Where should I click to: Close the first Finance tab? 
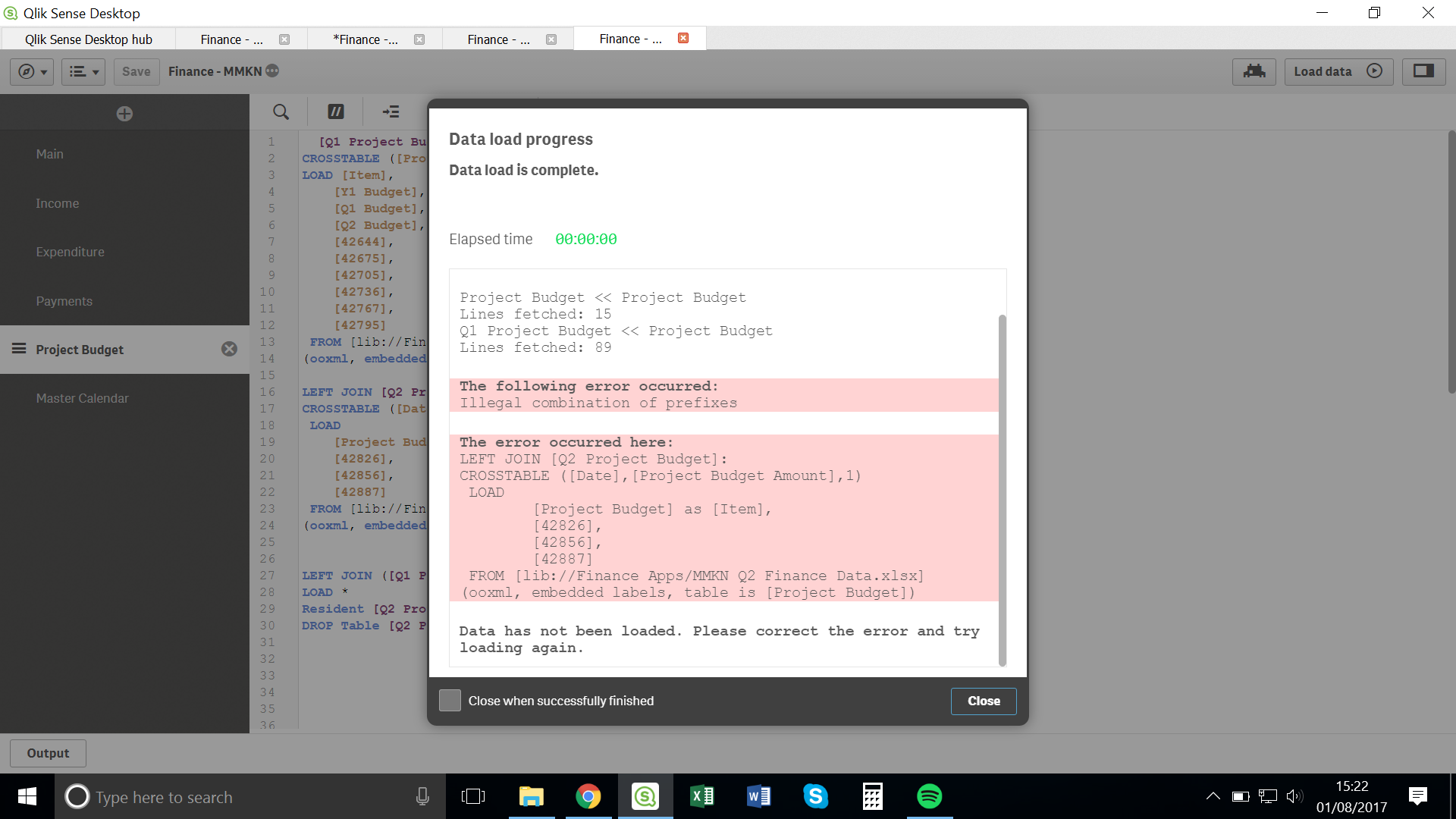284,39
